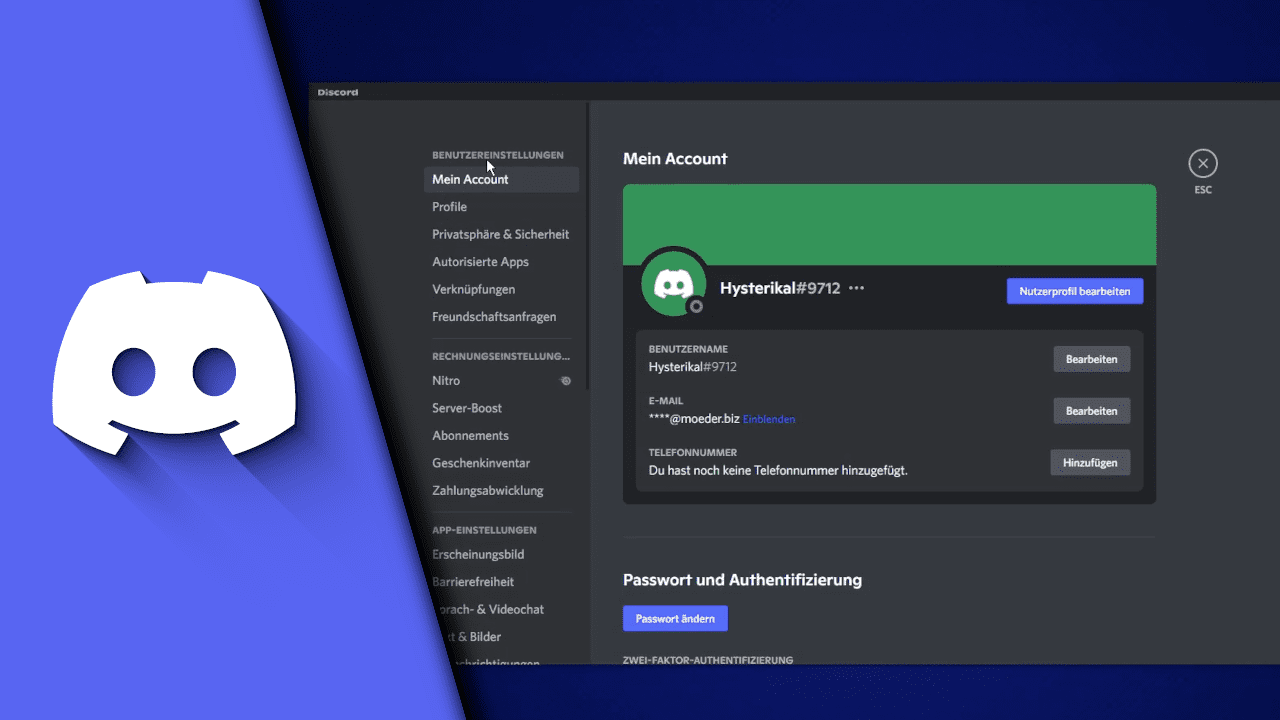This screenshot has height=720, width=1280.
Task: Click the offline status indicator on avatar
Action: 697,306
